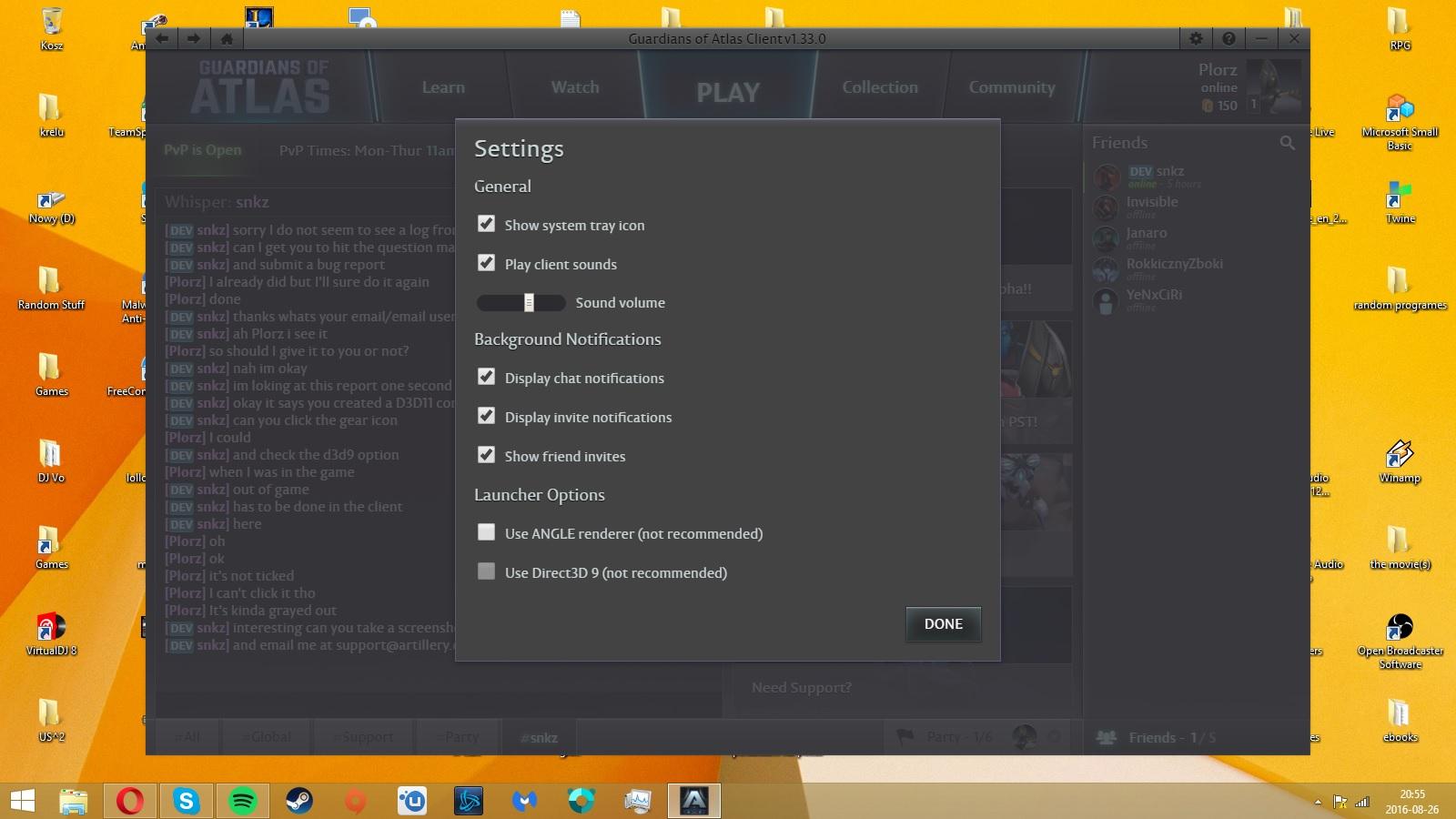The height and width of the screenshot is (819, 1456).
Task: Switch to the Collection tab
Action: 880,87
